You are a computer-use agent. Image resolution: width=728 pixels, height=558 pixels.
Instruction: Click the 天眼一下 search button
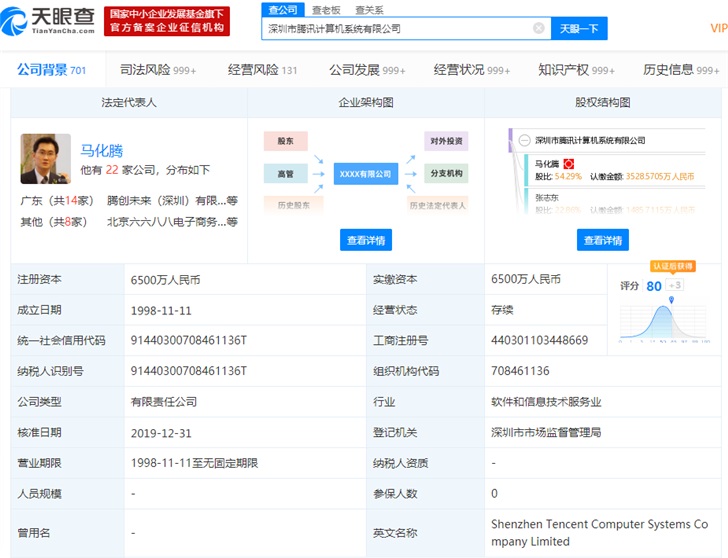579,29
